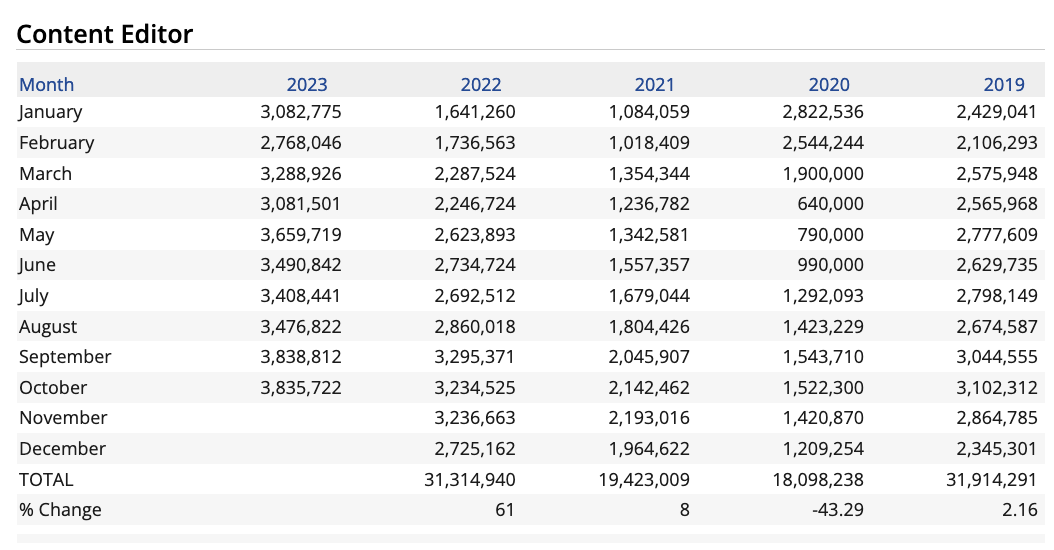Click the Month column header
Image resolution: width=1054 pixels, height=550 pixels.
tap(47, 85)
